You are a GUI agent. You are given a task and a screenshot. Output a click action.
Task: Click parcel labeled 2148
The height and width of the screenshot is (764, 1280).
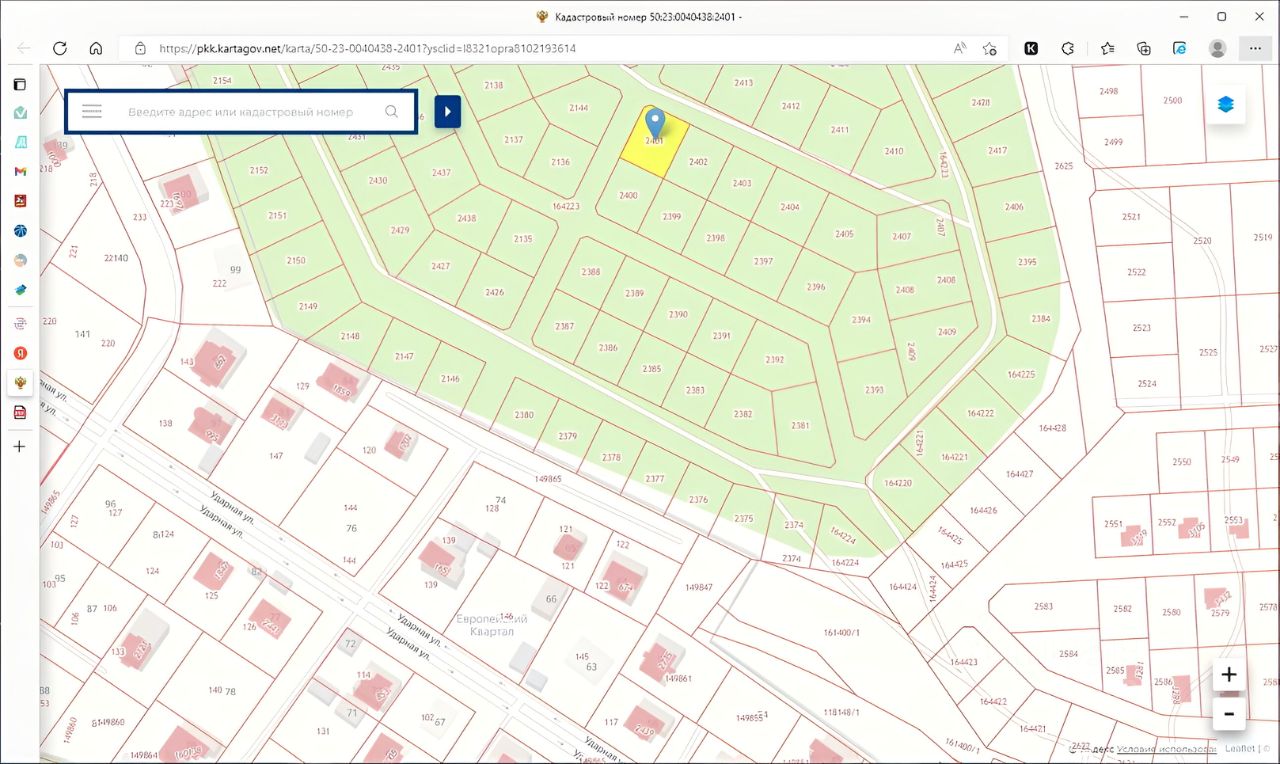pyautogui.click(x=350, y=336)
